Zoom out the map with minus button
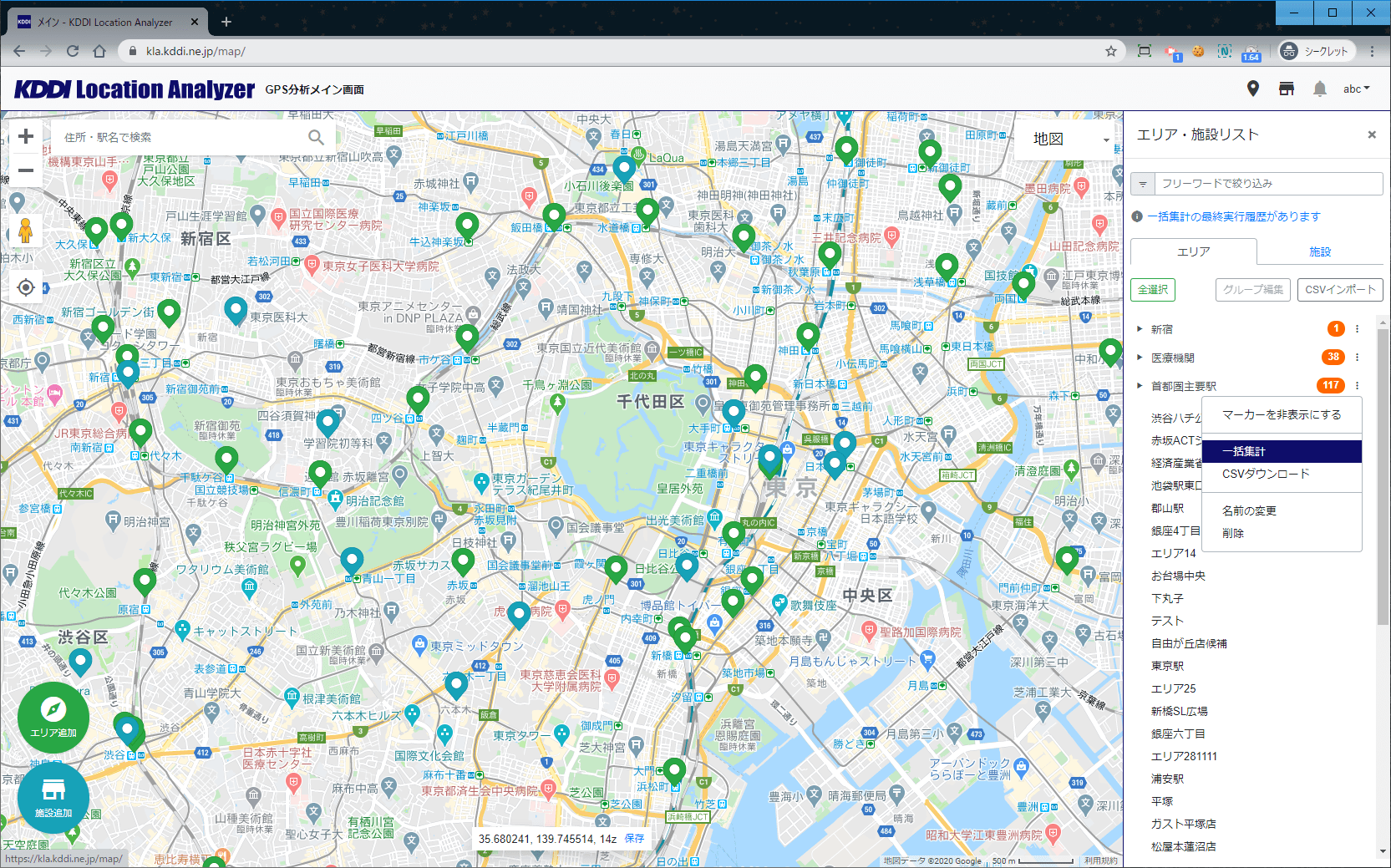1391x868 pixels. (x=26, y=170)
